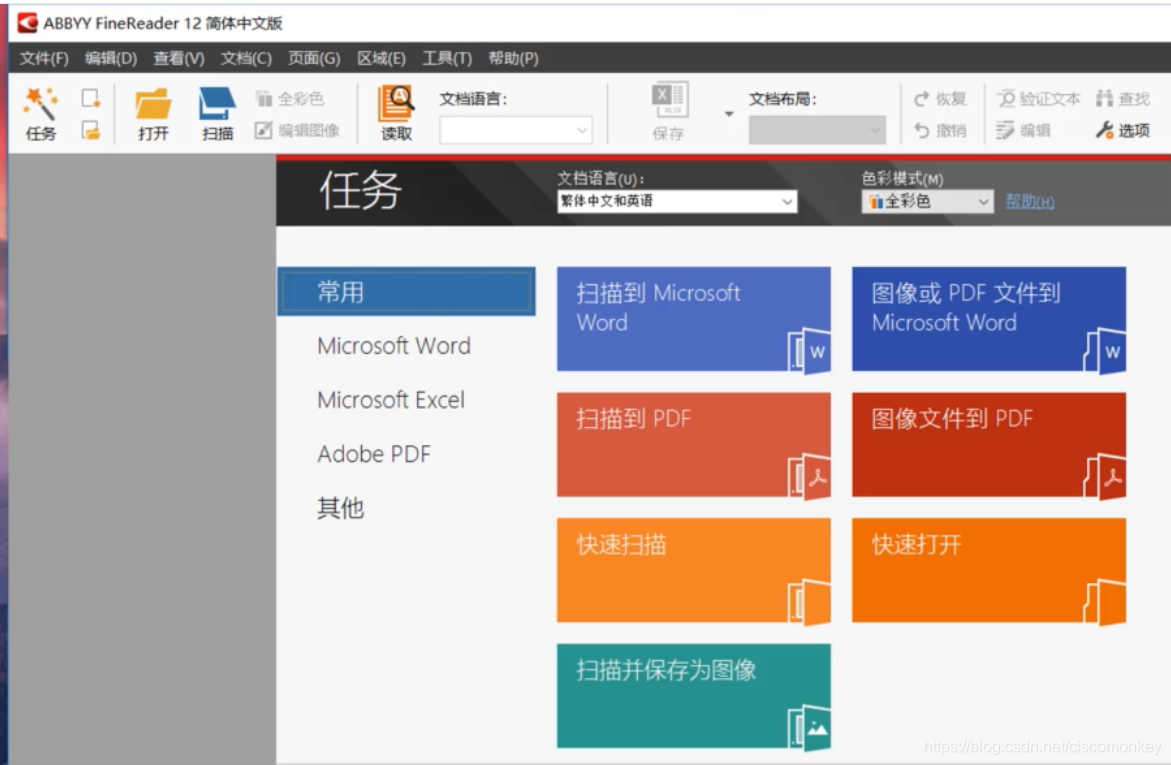Open the 文件(F) menu
Image resolution: width=1171 pixels, height=765 pixels.
(44, 58)
